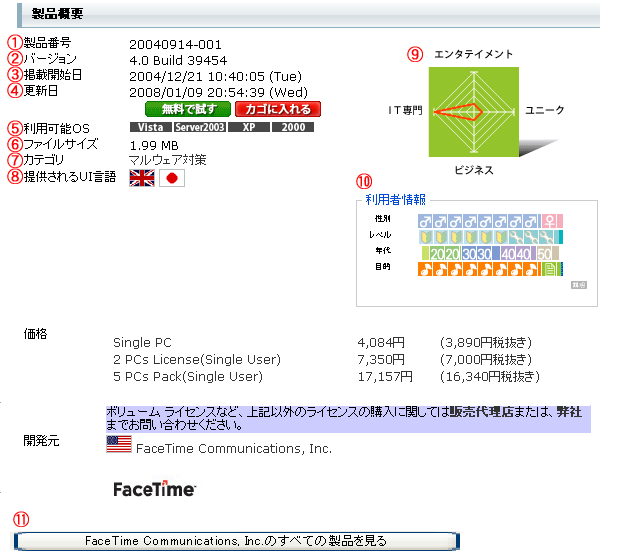This screenshot has width=617, height=554.
Task: Select the Server2003 OS badge
Action: (x=200, y=127)
